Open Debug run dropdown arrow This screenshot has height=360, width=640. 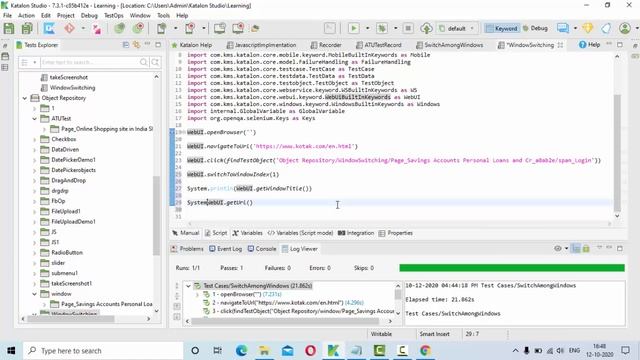396,28
